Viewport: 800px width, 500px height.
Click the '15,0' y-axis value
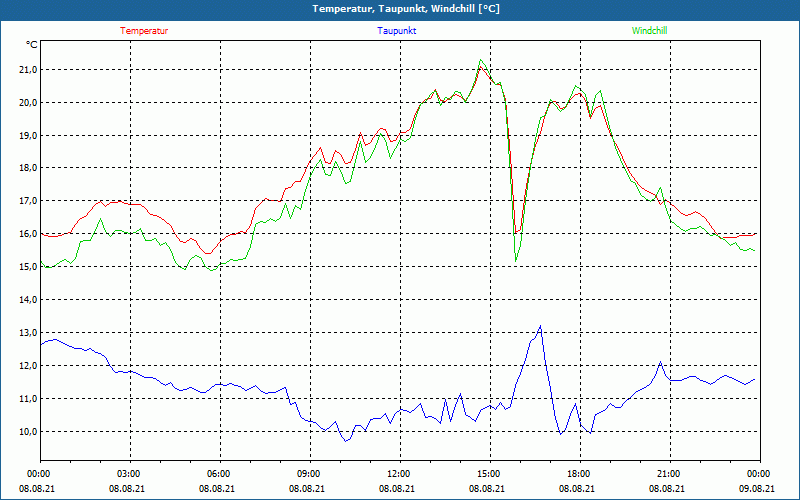point(29,267)
